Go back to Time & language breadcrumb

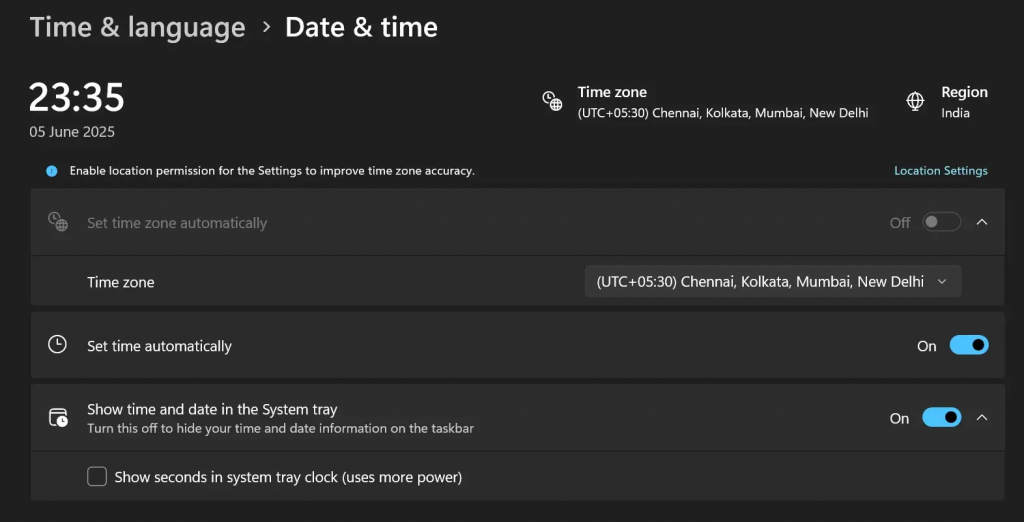pos(138,27)
